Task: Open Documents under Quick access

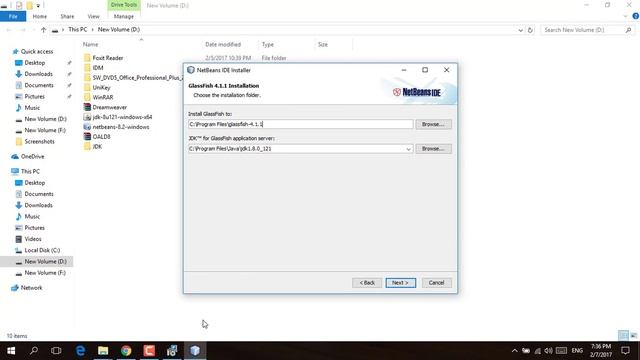Action: tap(39, 85)
